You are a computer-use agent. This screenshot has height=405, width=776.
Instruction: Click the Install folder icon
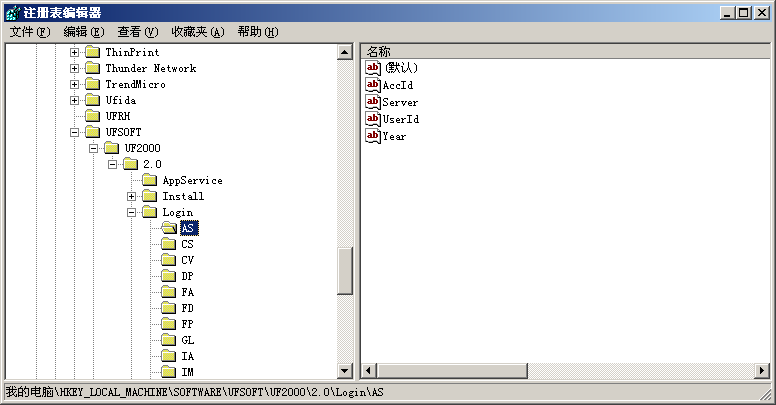pyautogui.click(x=149, y=196)
